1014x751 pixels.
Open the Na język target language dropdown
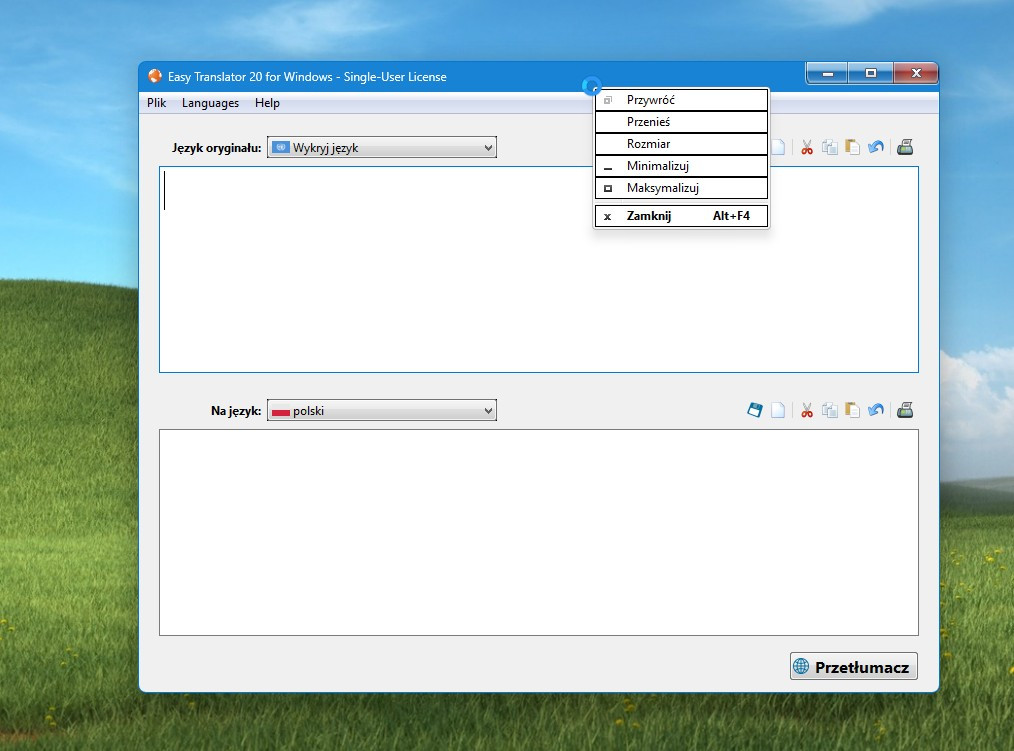tap(382, 411)
